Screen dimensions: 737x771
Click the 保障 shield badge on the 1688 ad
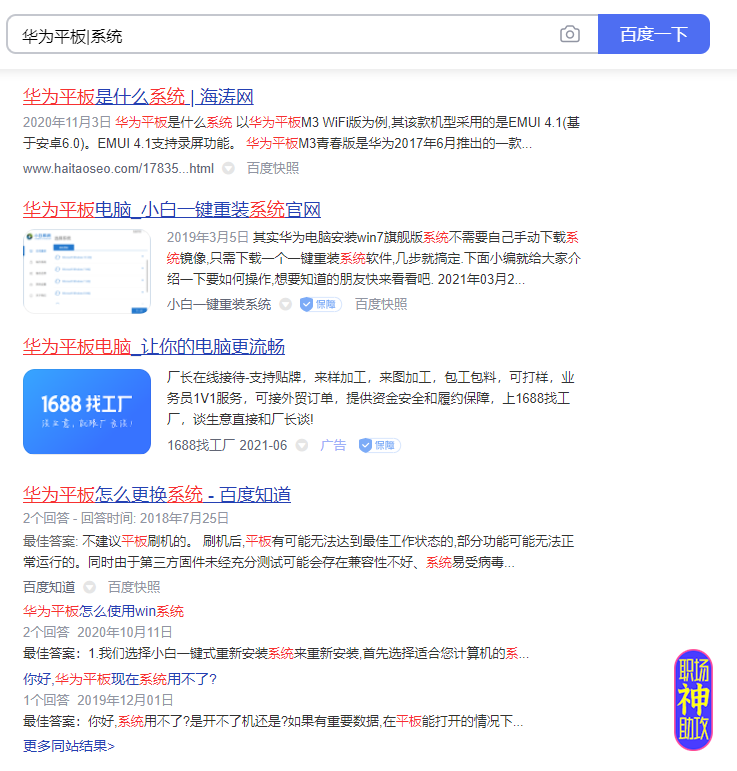[380, 445]
